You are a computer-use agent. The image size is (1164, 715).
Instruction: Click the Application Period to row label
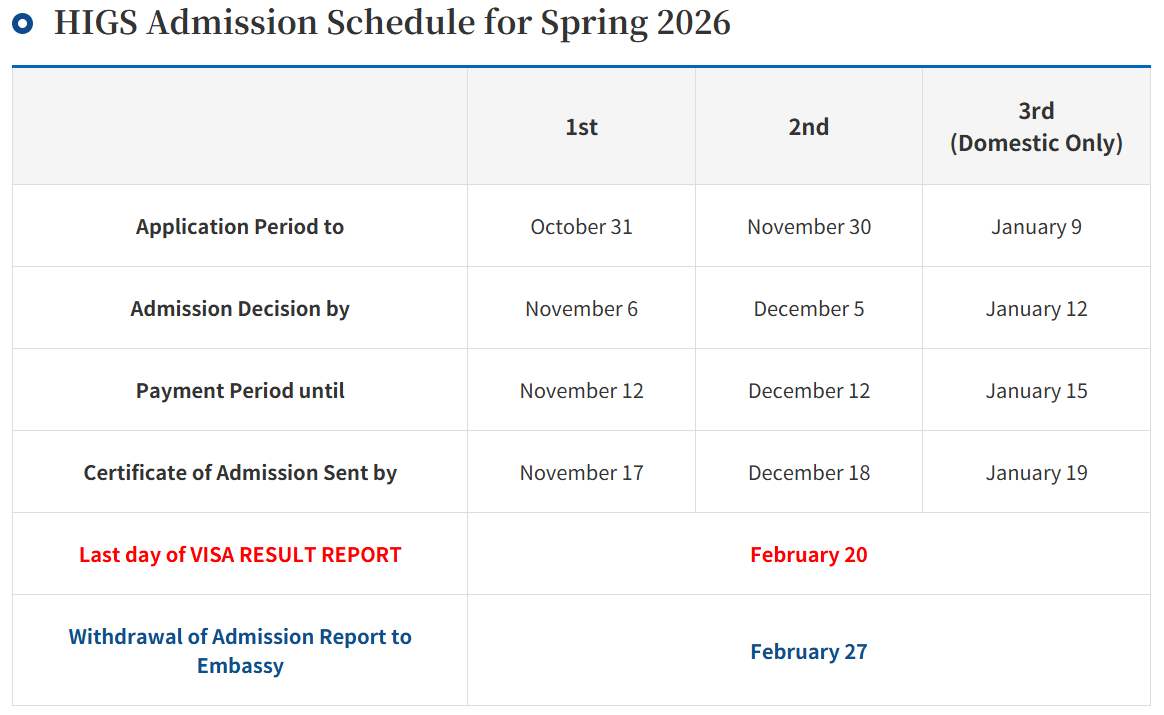pyautogui.click(x=240, y=227)
